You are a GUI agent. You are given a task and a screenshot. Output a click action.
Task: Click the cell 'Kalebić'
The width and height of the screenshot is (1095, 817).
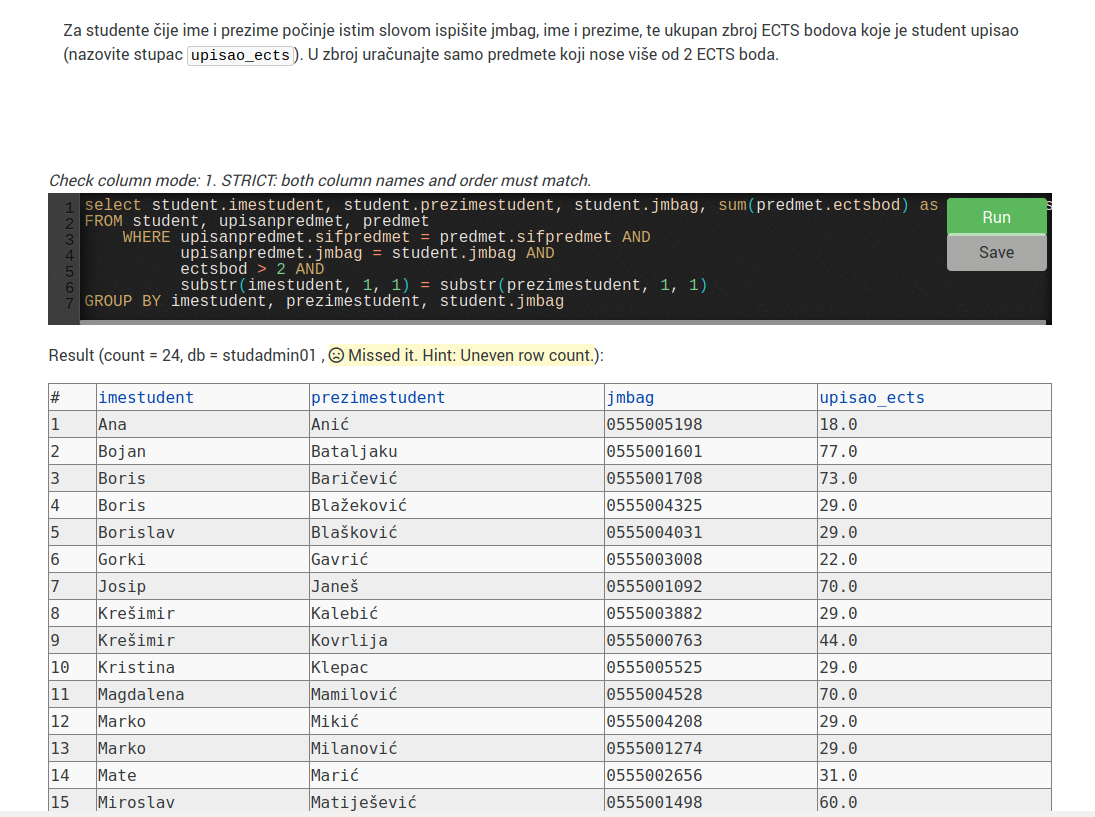point(457,614)
